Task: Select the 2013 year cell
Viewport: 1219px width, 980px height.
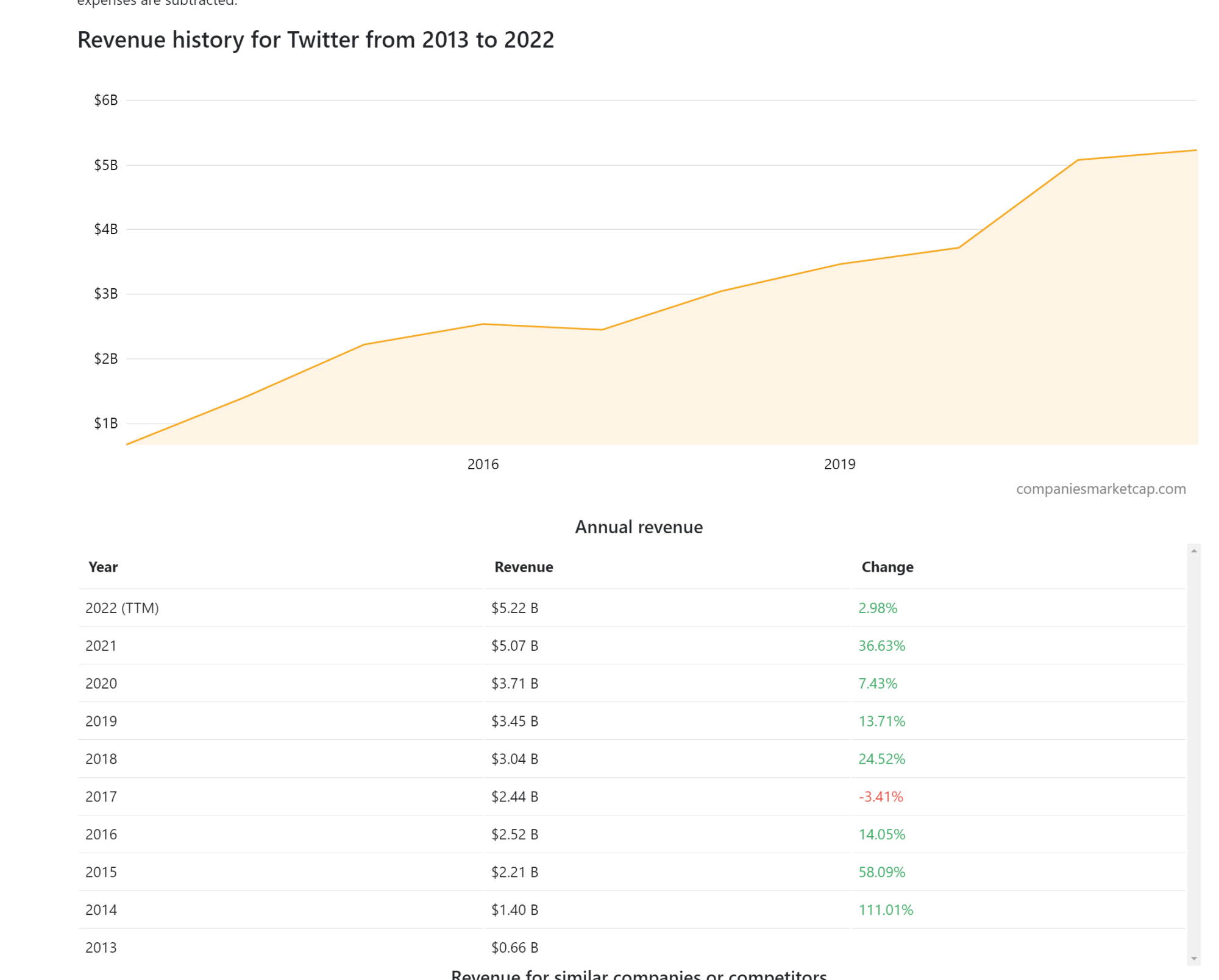Action: 101,948
